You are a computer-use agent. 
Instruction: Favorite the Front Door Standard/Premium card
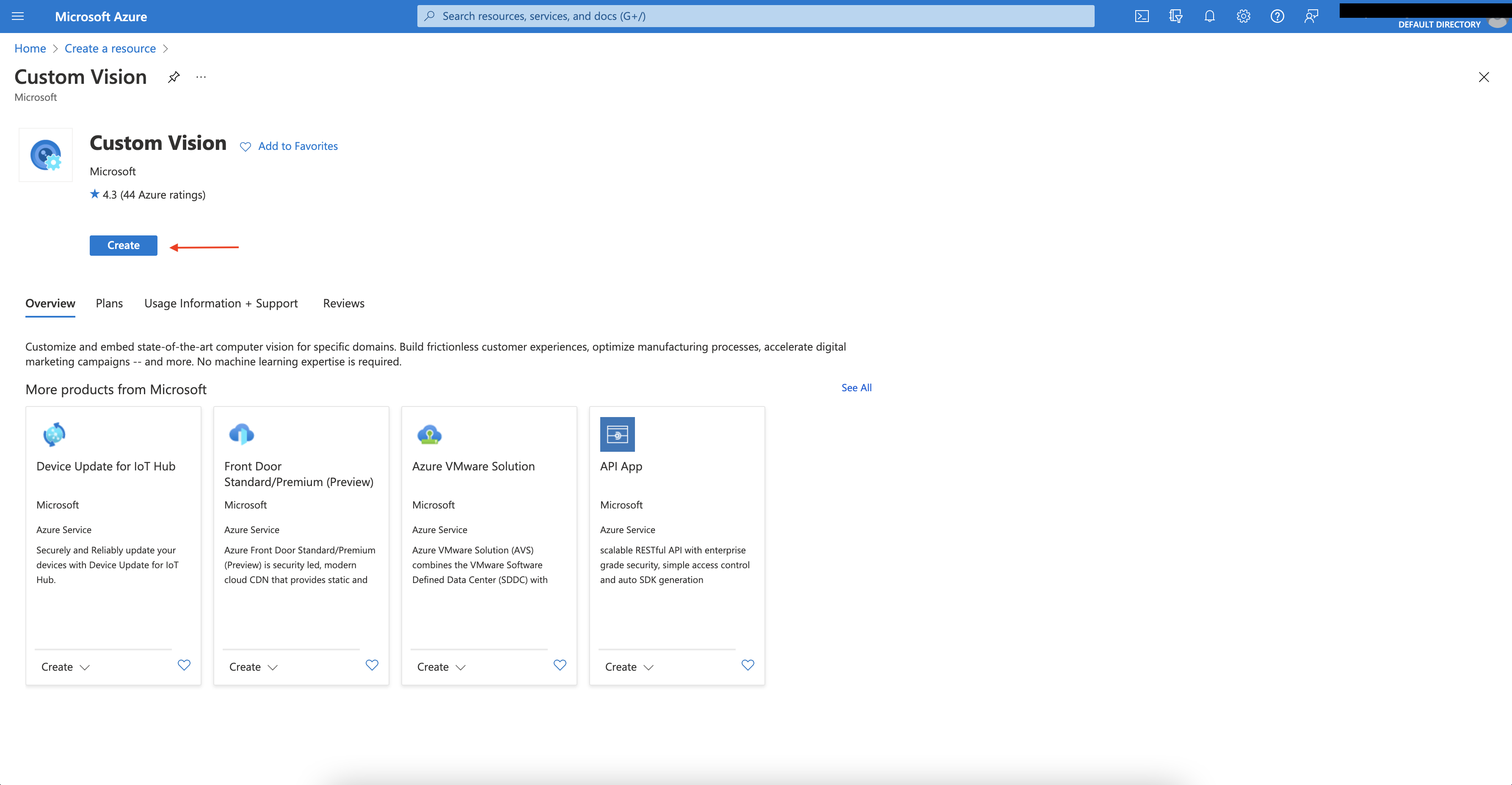[372, 665]
